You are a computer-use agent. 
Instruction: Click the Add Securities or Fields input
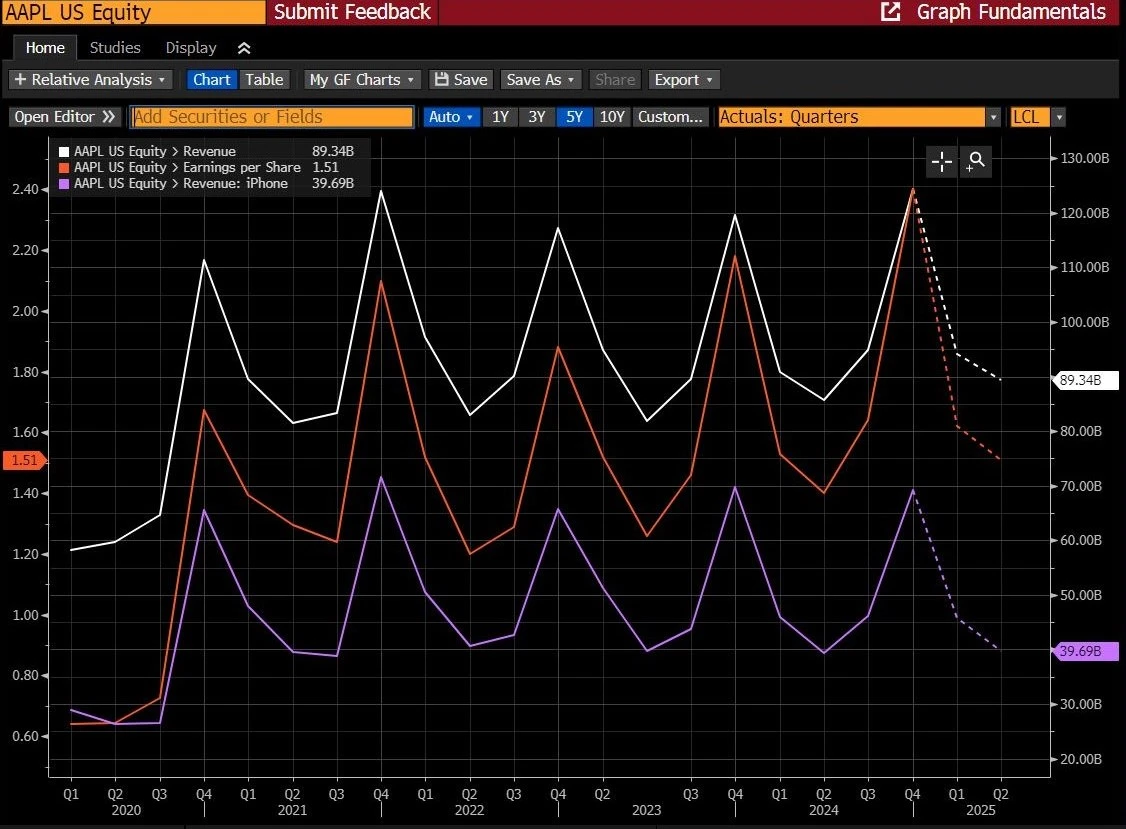pos(272,117)
